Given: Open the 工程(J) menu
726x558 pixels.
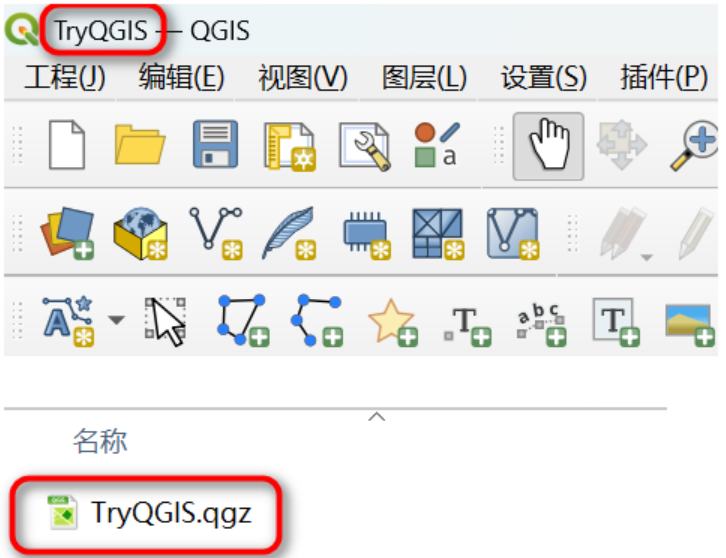Looking at the screenshot, I should pyautogui.click(x=65, y=77).
